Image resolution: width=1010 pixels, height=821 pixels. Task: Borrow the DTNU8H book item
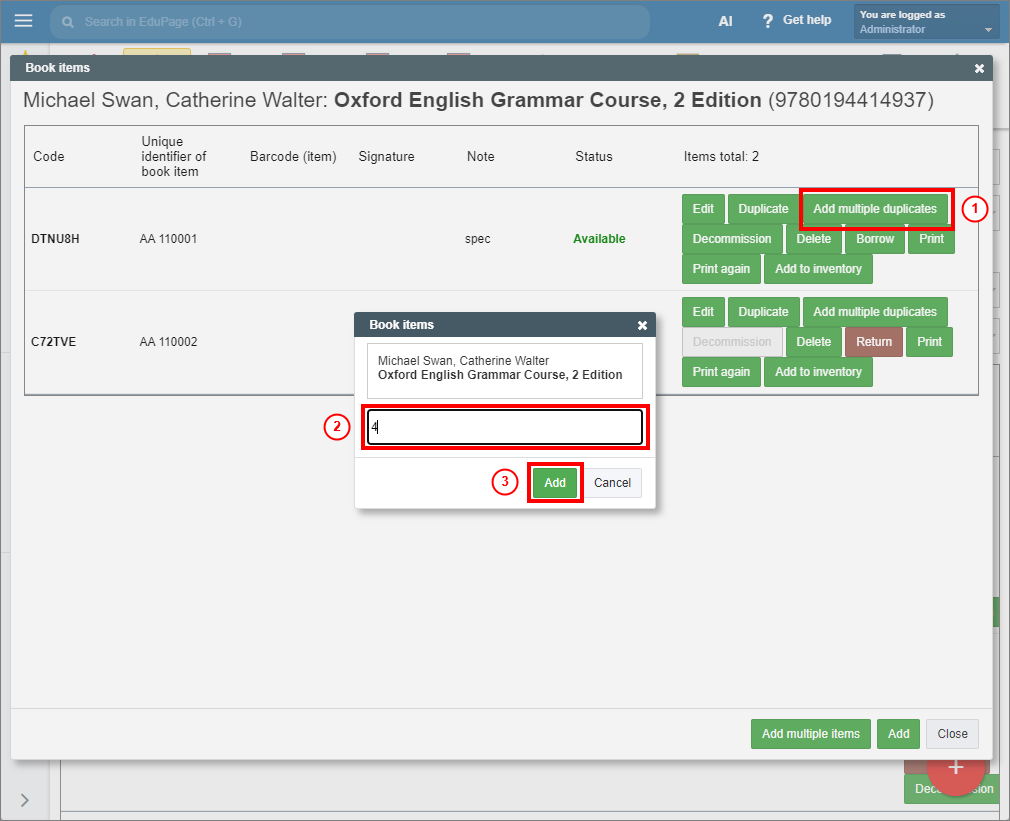[x=875, y=239]
